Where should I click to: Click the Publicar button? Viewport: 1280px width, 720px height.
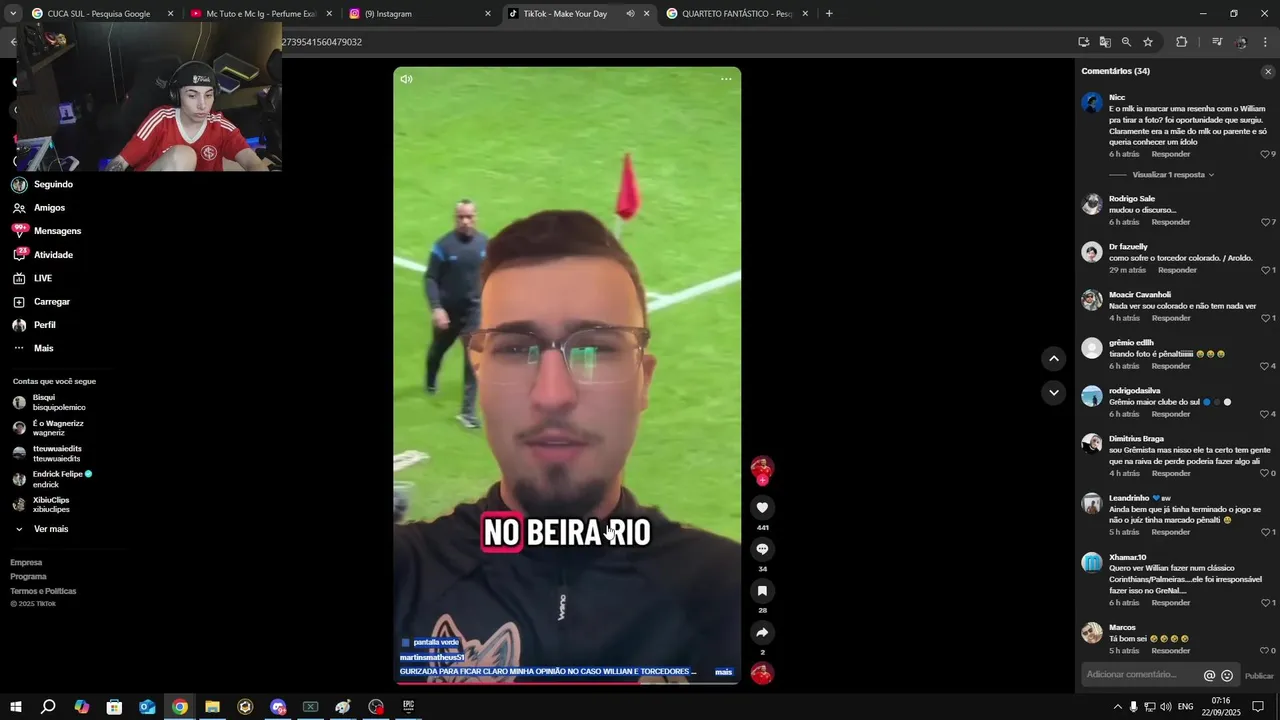pyautogui.click(x=1259, y=676)
